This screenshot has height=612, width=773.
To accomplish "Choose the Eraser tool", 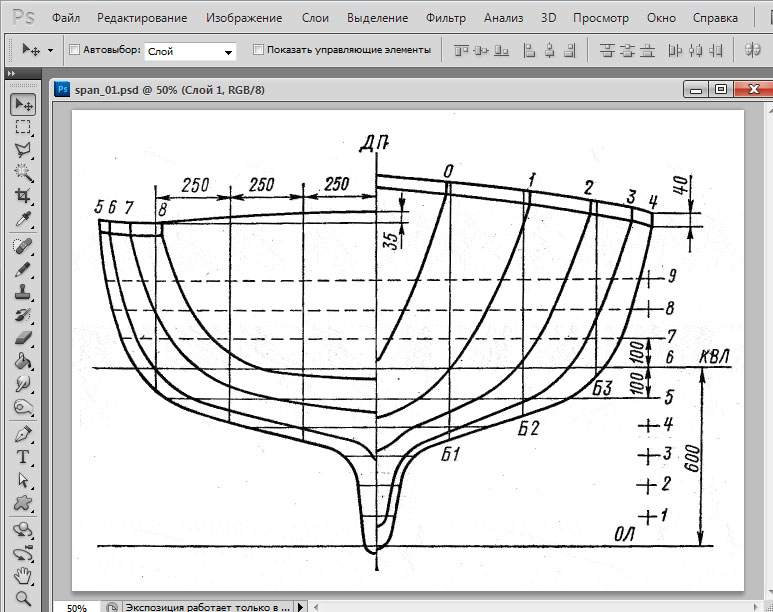I will [22, 339].
